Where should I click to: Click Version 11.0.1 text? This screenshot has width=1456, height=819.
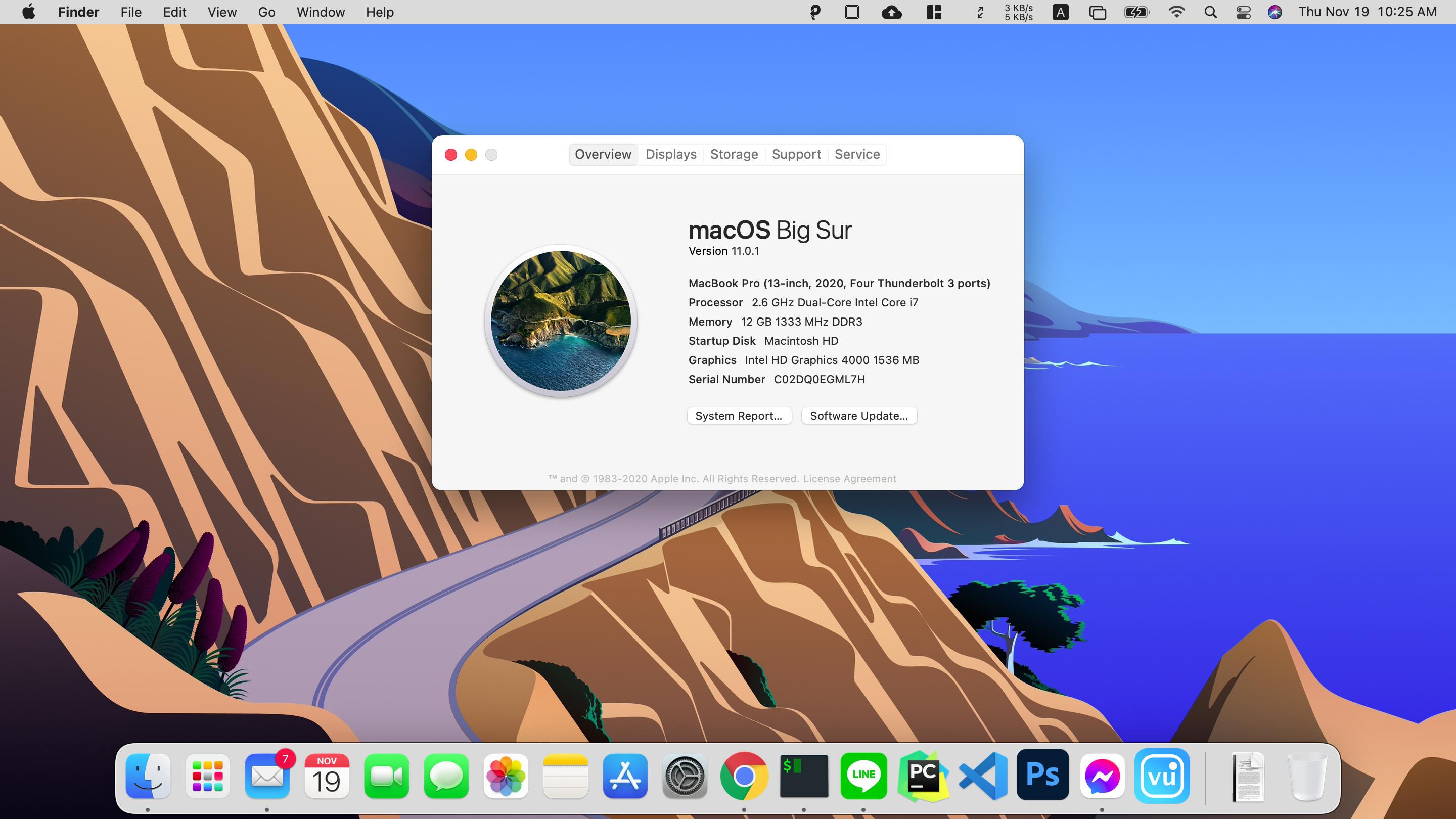(723, 251)
